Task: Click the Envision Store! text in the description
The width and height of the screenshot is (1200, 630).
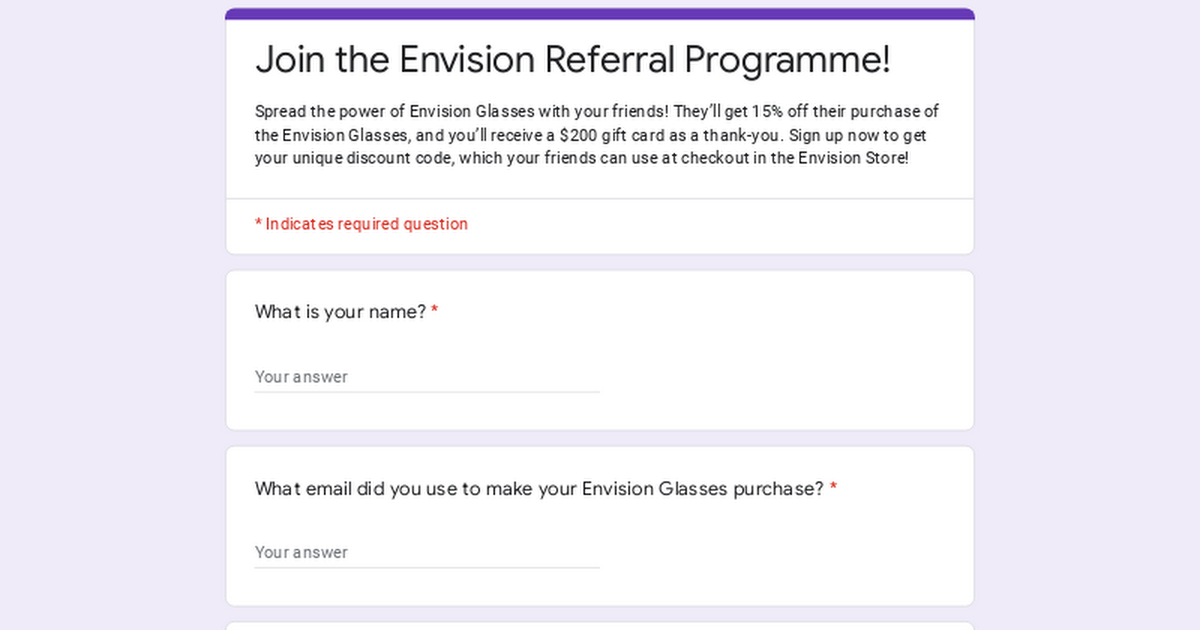Action: pos(853,158)
